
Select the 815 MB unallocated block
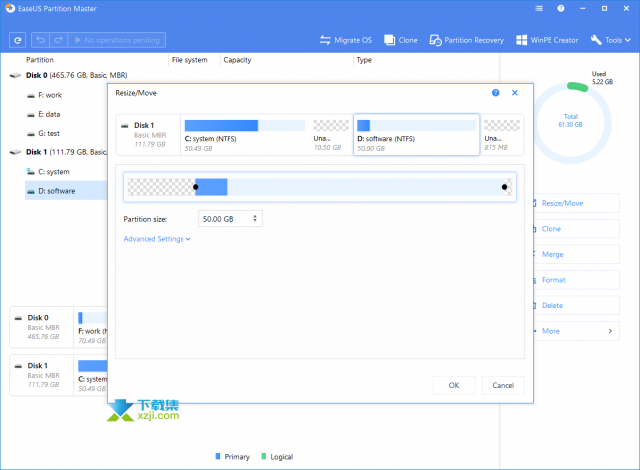tap(502, 135)
